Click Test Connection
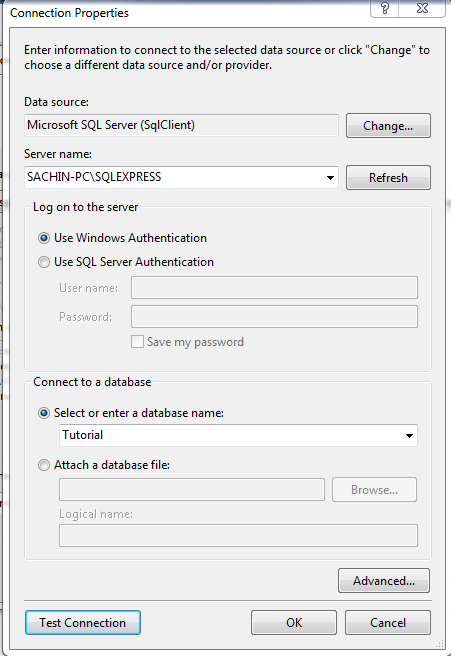451x656 pixels. 83,623
